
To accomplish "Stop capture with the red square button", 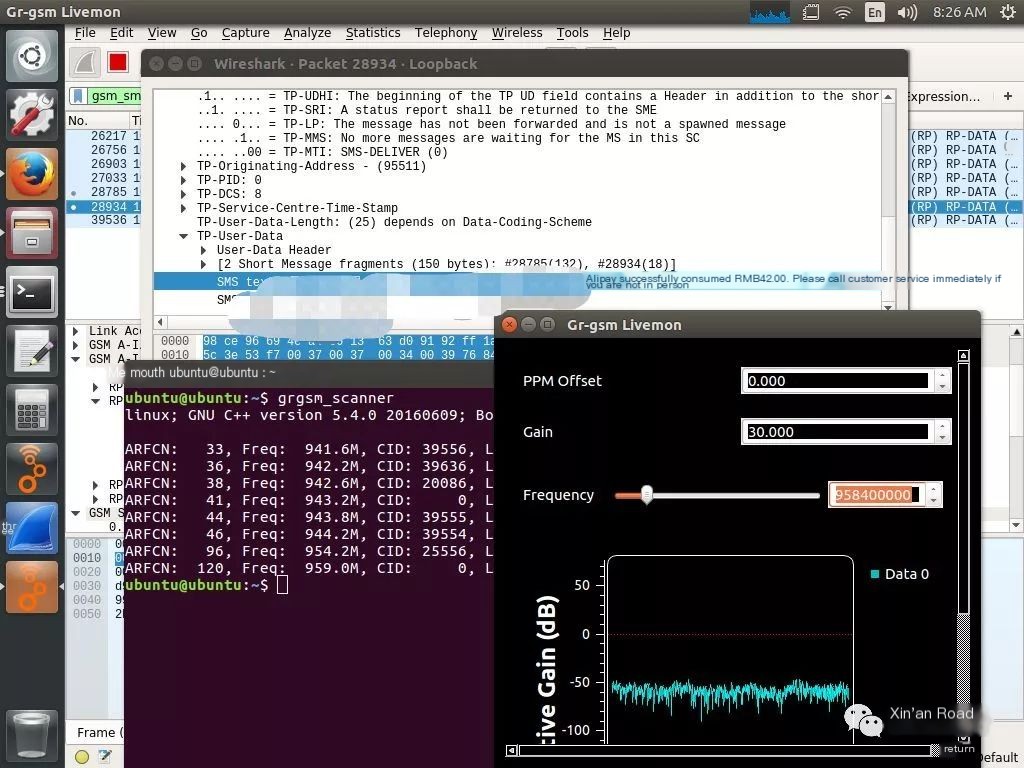I will [x=118, y=62].
